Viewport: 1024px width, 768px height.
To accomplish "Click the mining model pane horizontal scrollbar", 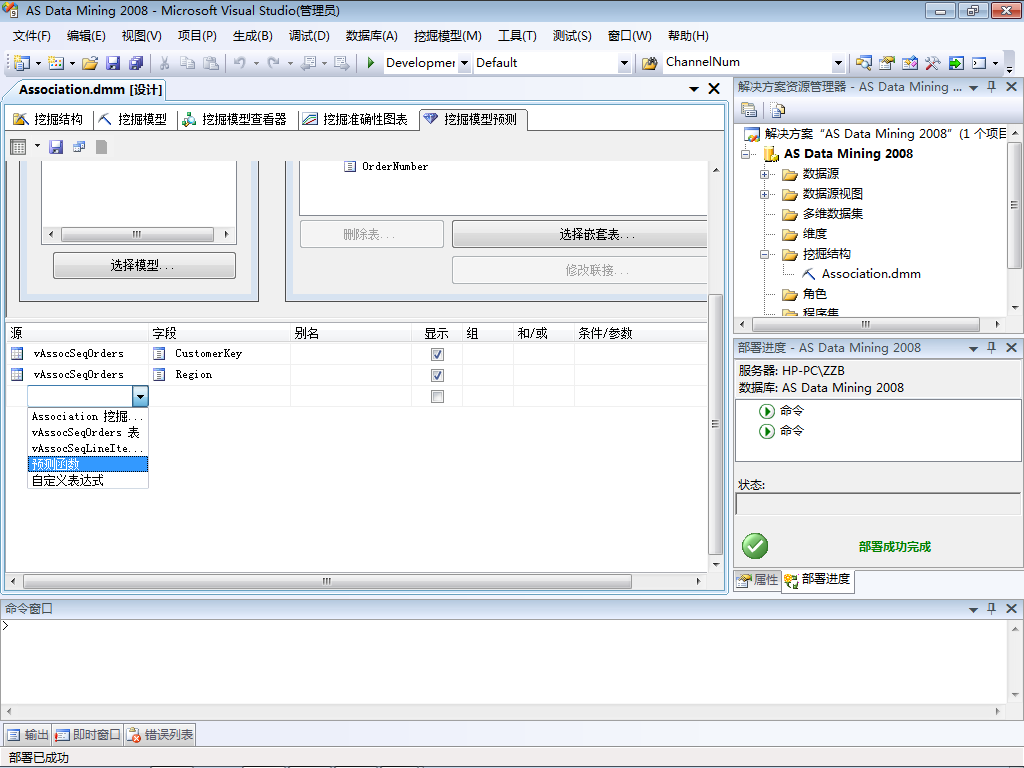I will 137,234.
